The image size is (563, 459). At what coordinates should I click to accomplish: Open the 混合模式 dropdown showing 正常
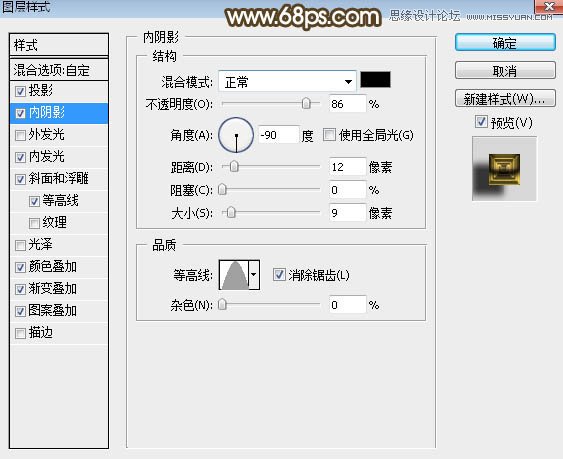287,82
